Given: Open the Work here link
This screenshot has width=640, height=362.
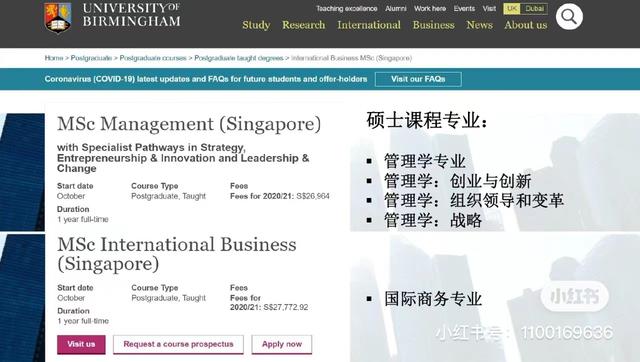Looking at the screenshot, I should pyautogui.click(x=430, y=9).
